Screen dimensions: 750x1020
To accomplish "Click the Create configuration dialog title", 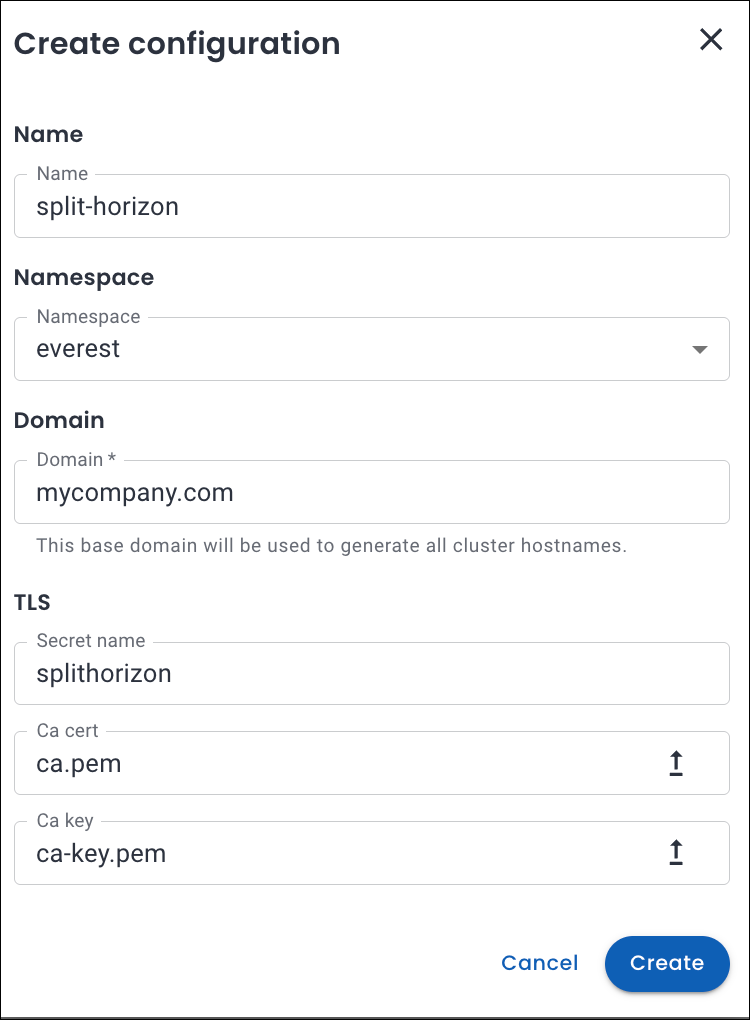I will click(x=177, y=44).
